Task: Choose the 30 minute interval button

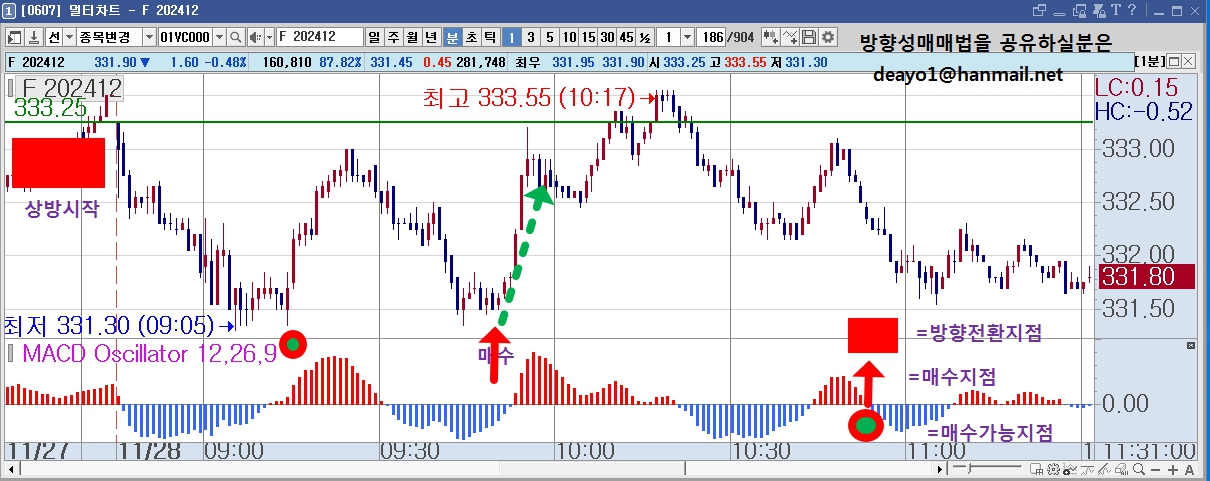Action: (607, 37)
